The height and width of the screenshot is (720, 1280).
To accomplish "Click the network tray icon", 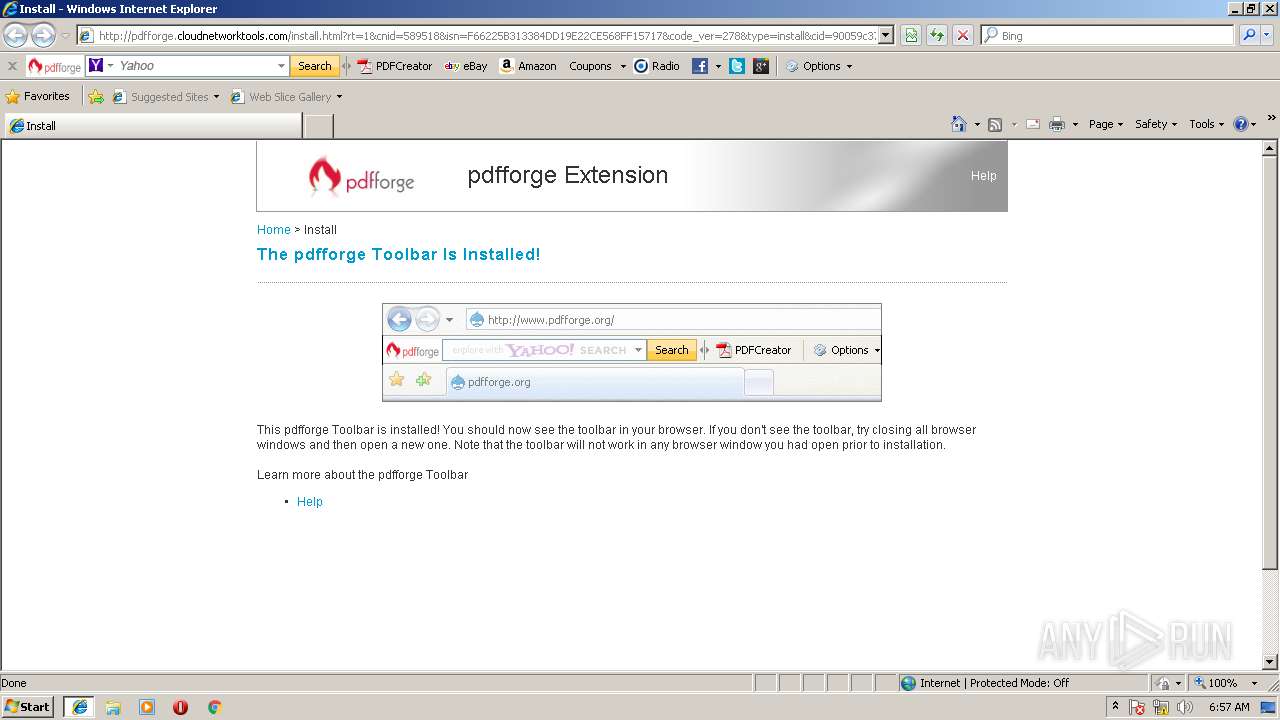I will [1161, 707].
